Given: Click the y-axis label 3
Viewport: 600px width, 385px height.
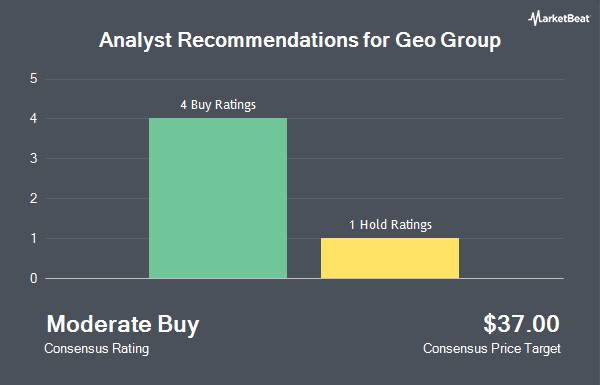Looking at the screenshot, I should pos(34,158).
